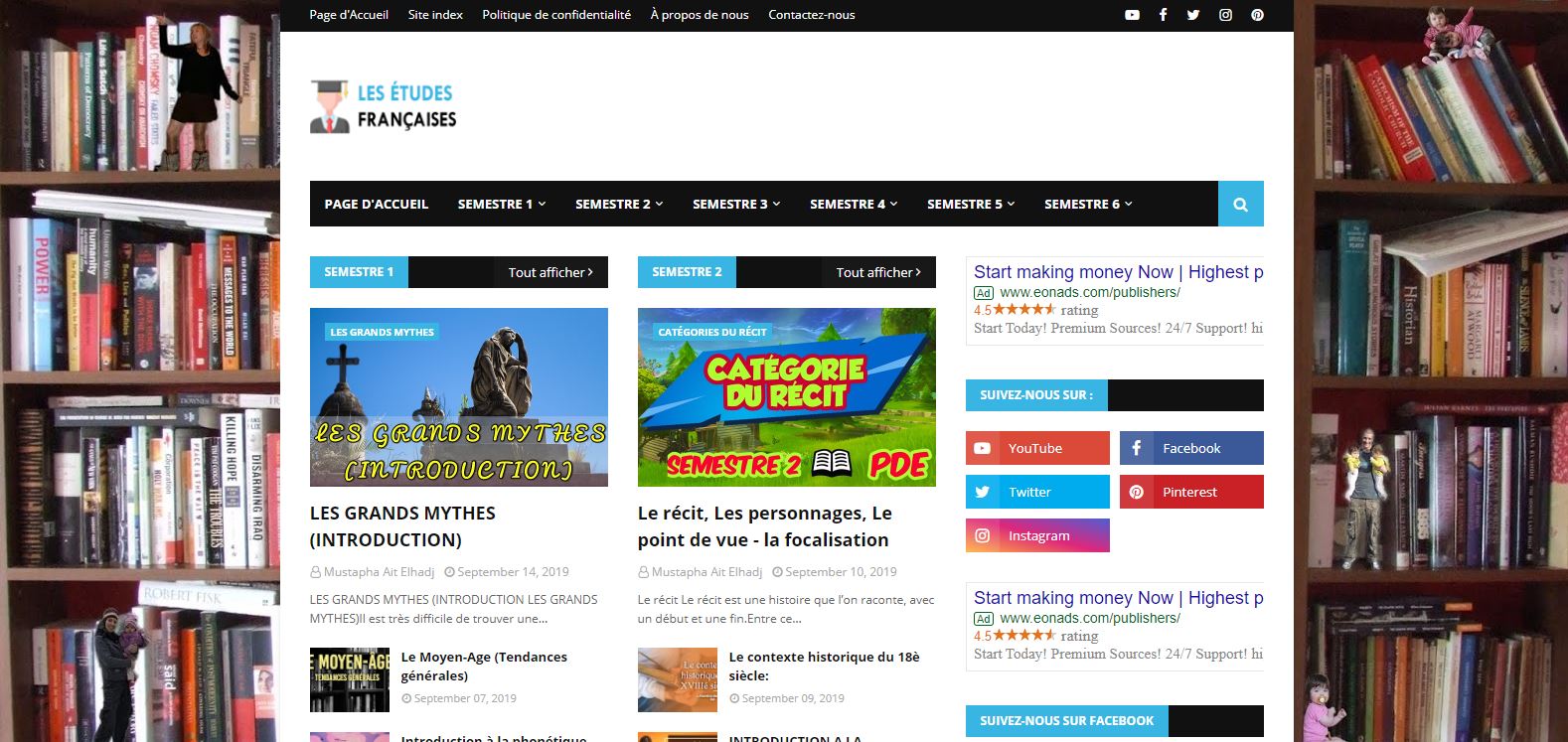
Task: Open Catégories du récit category tag
Action: point(712,332)
